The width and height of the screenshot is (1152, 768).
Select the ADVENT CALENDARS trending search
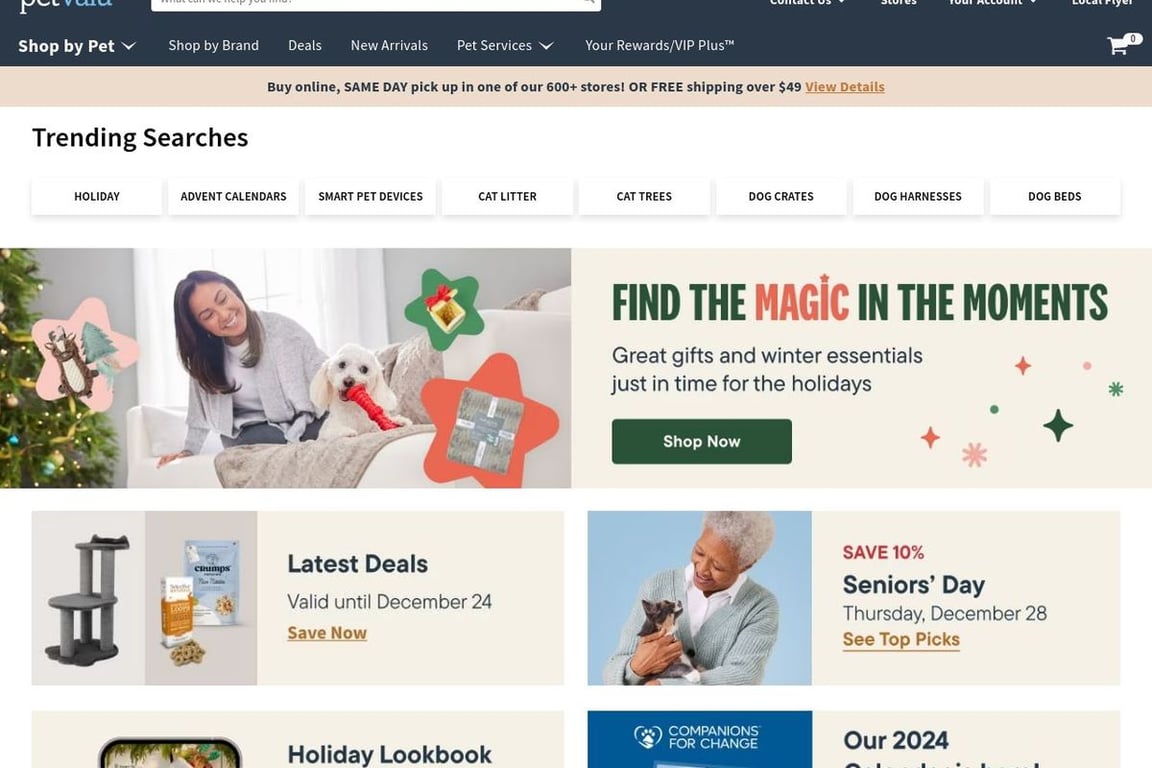coord(234,196)
